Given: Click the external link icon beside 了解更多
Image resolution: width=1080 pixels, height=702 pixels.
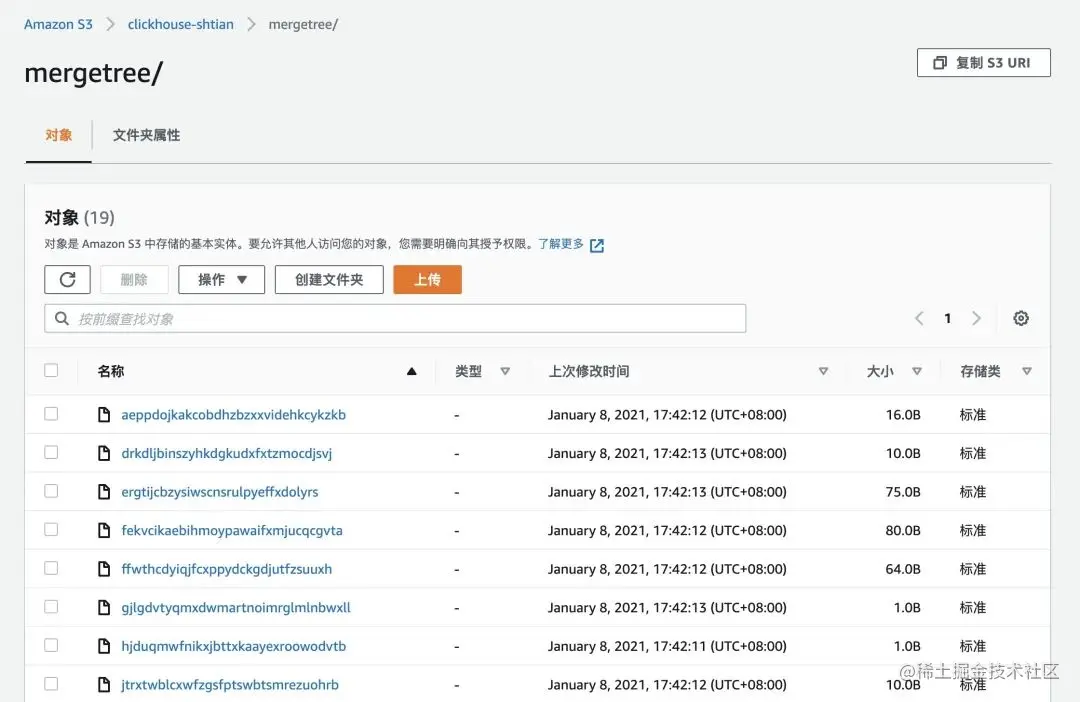Looking at the screenshot, I should pyautogui.click(x=597, y=245).
